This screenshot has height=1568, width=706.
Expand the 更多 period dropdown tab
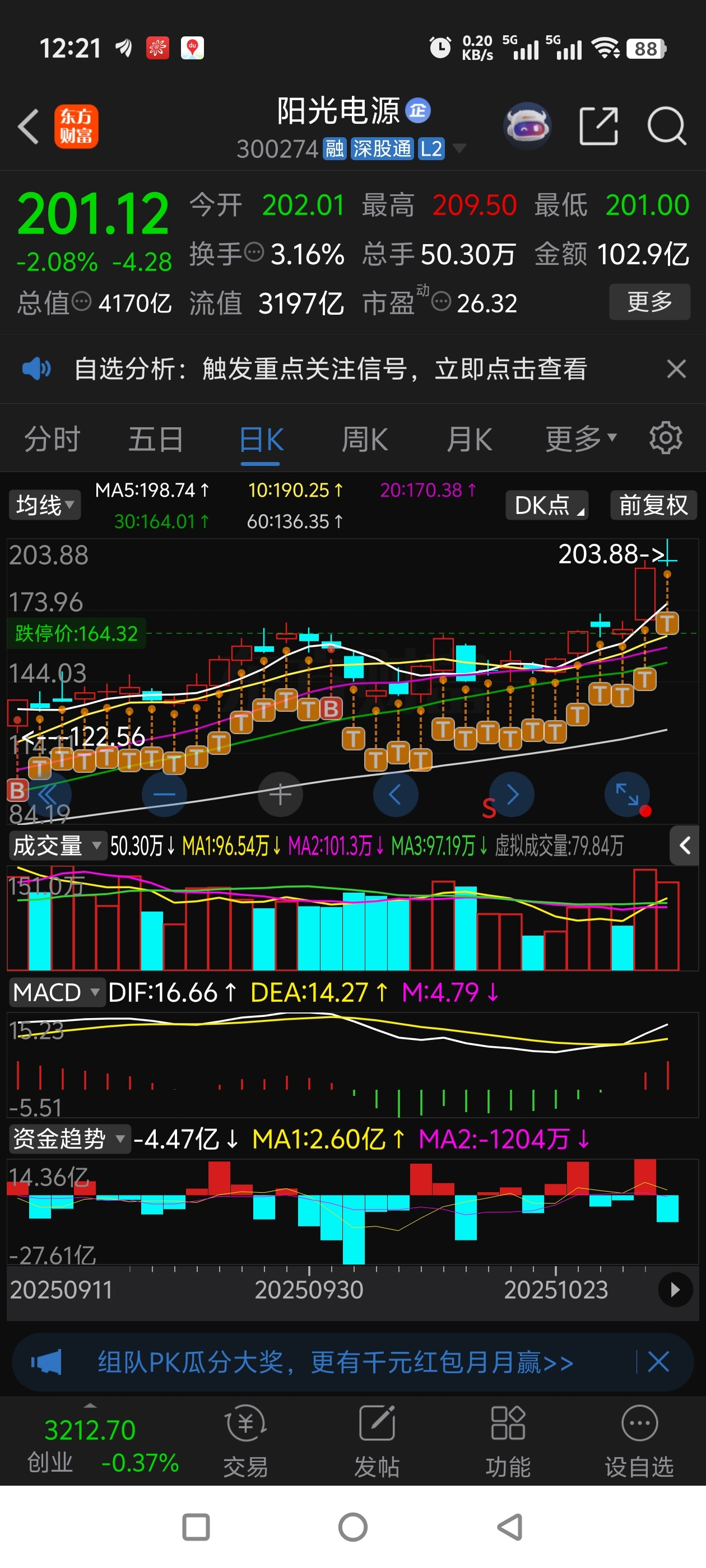580,438
